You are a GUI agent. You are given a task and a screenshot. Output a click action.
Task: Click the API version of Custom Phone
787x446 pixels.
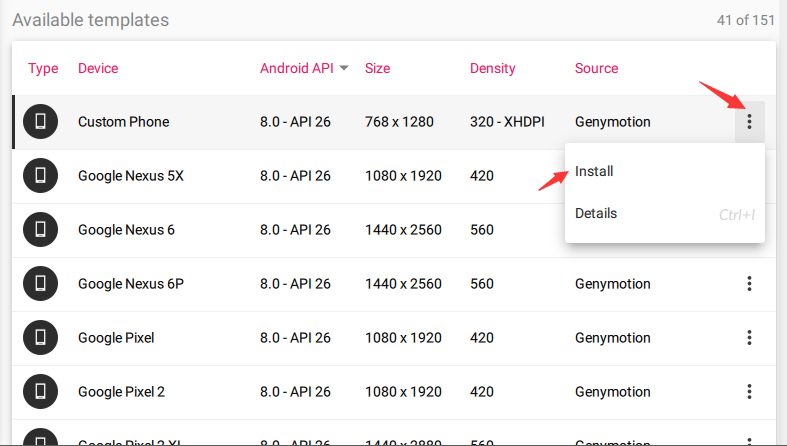295,122
